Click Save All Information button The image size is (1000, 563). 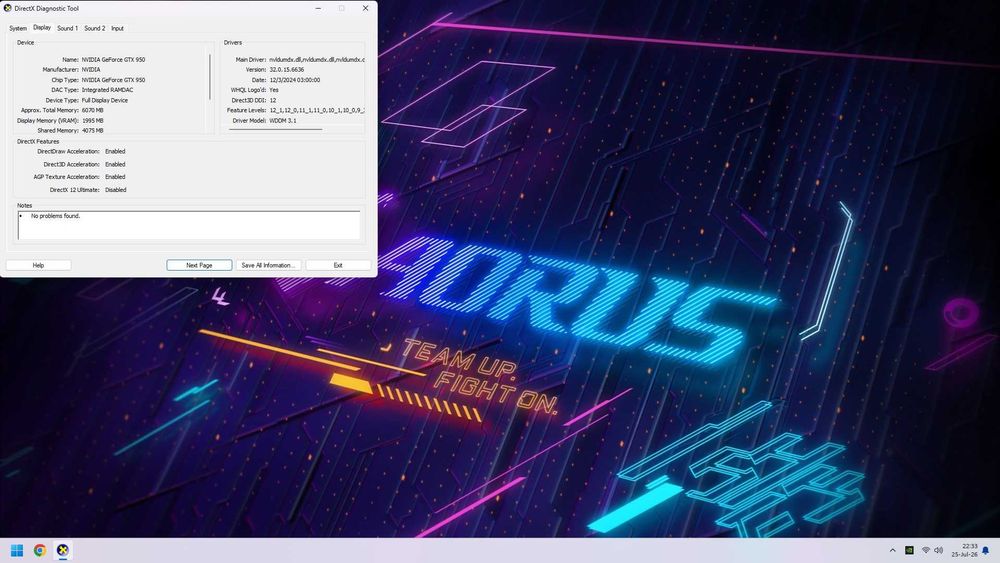[268, 265]
